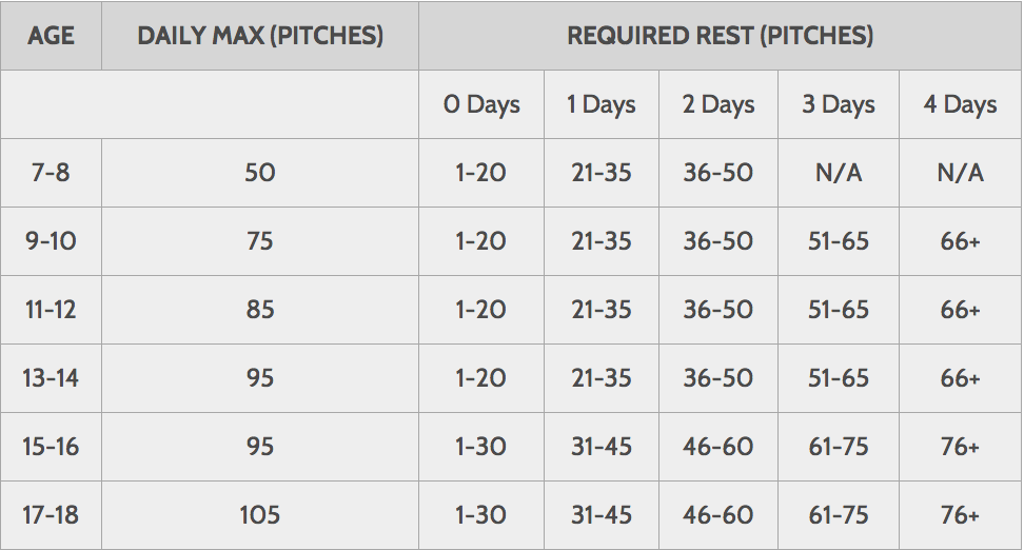Select the 4 Days cell for ages 17-18
The width and height of the screenshot is (1024, 550).
coord(960,516)
